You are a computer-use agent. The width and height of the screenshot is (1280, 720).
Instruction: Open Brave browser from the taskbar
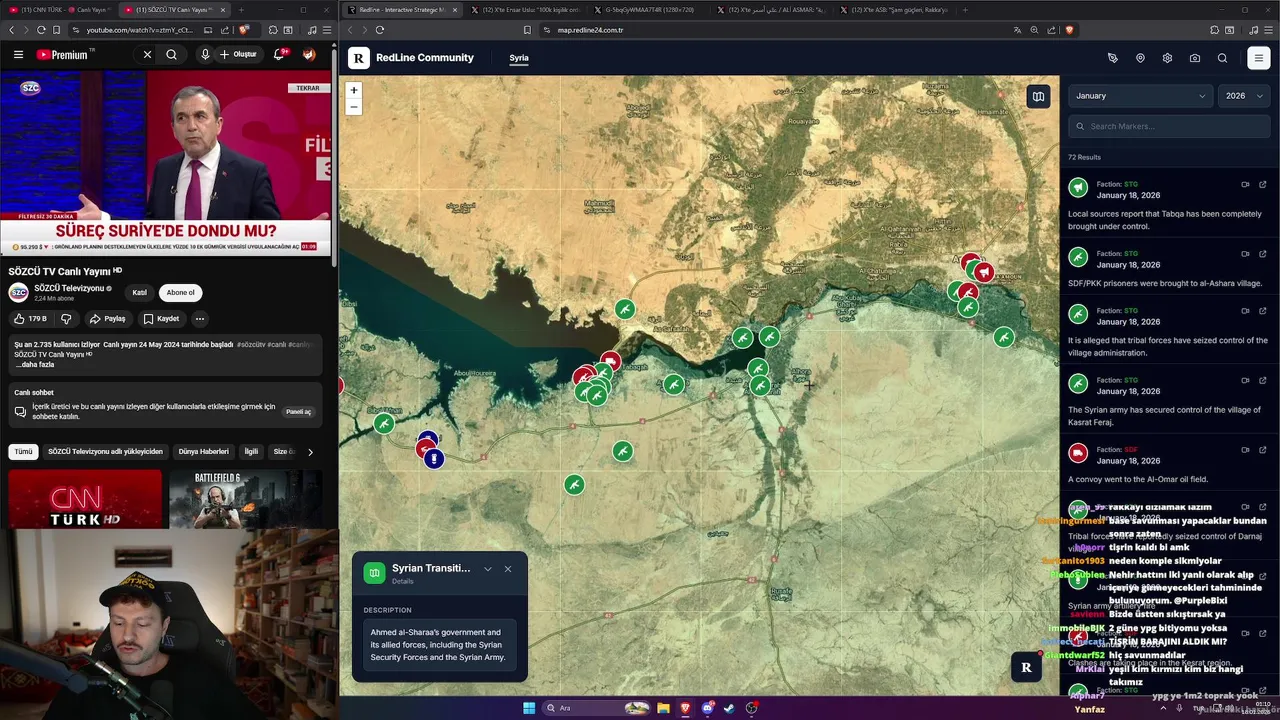(x=685, y=708)
